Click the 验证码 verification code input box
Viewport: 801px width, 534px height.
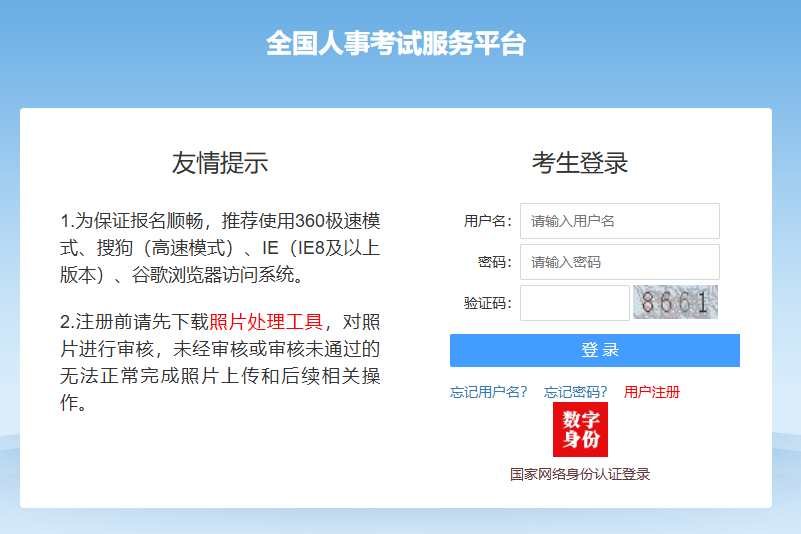574,303
